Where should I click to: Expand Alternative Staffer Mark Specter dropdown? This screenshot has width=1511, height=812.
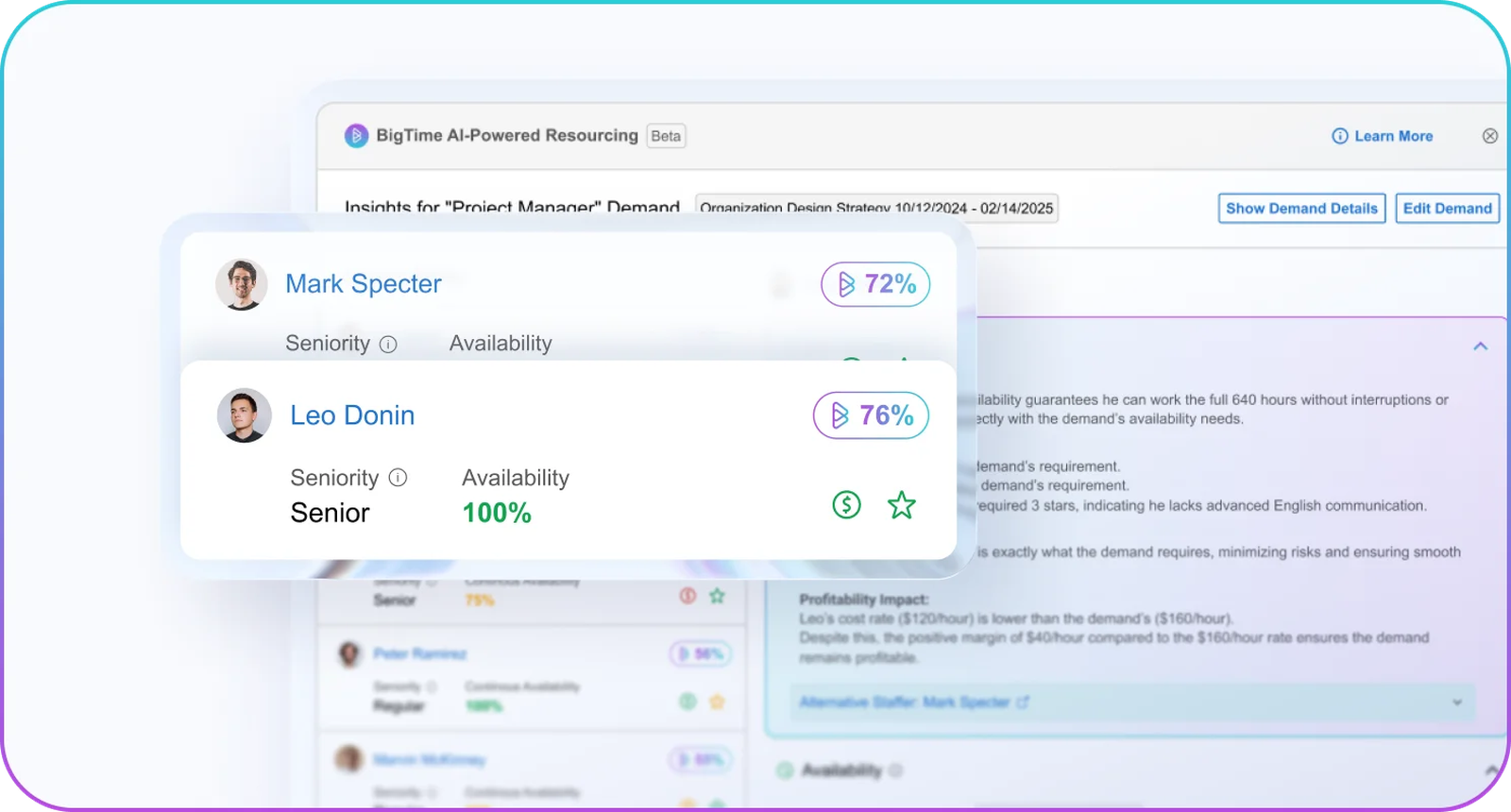(1457, 702)
